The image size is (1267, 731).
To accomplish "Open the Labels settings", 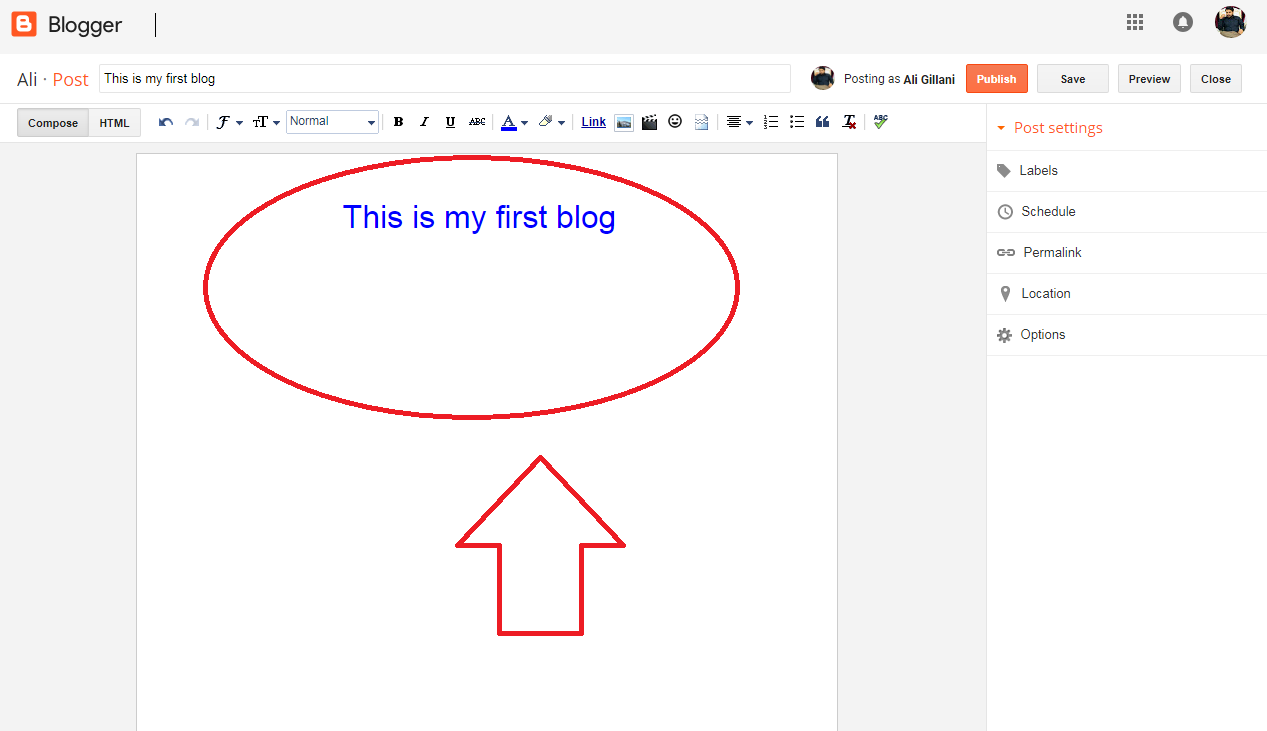I will [x=1038, y=170].
